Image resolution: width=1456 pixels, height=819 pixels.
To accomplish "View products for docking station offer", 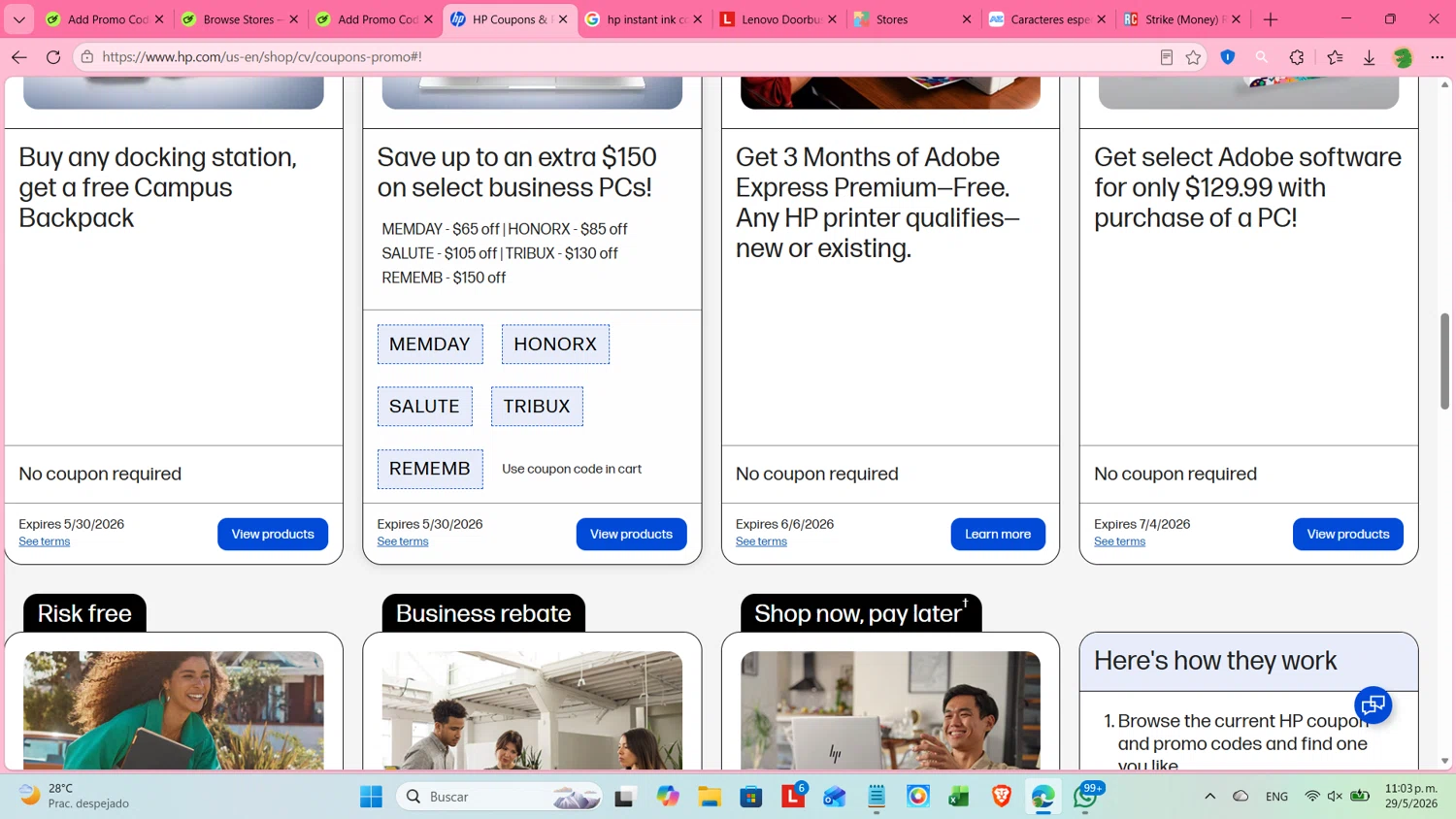I will coord(273,534).
